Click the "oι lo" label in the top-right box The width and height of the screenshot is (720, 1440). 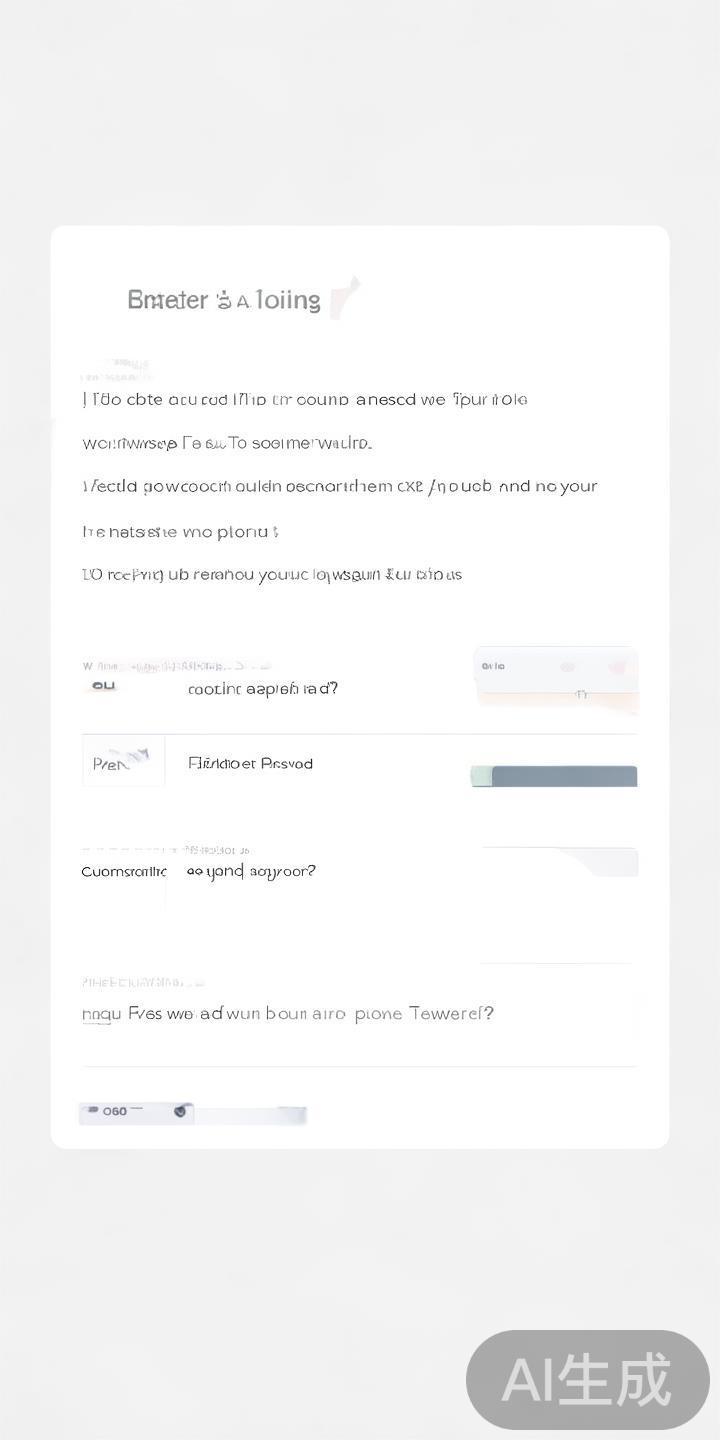493,666
